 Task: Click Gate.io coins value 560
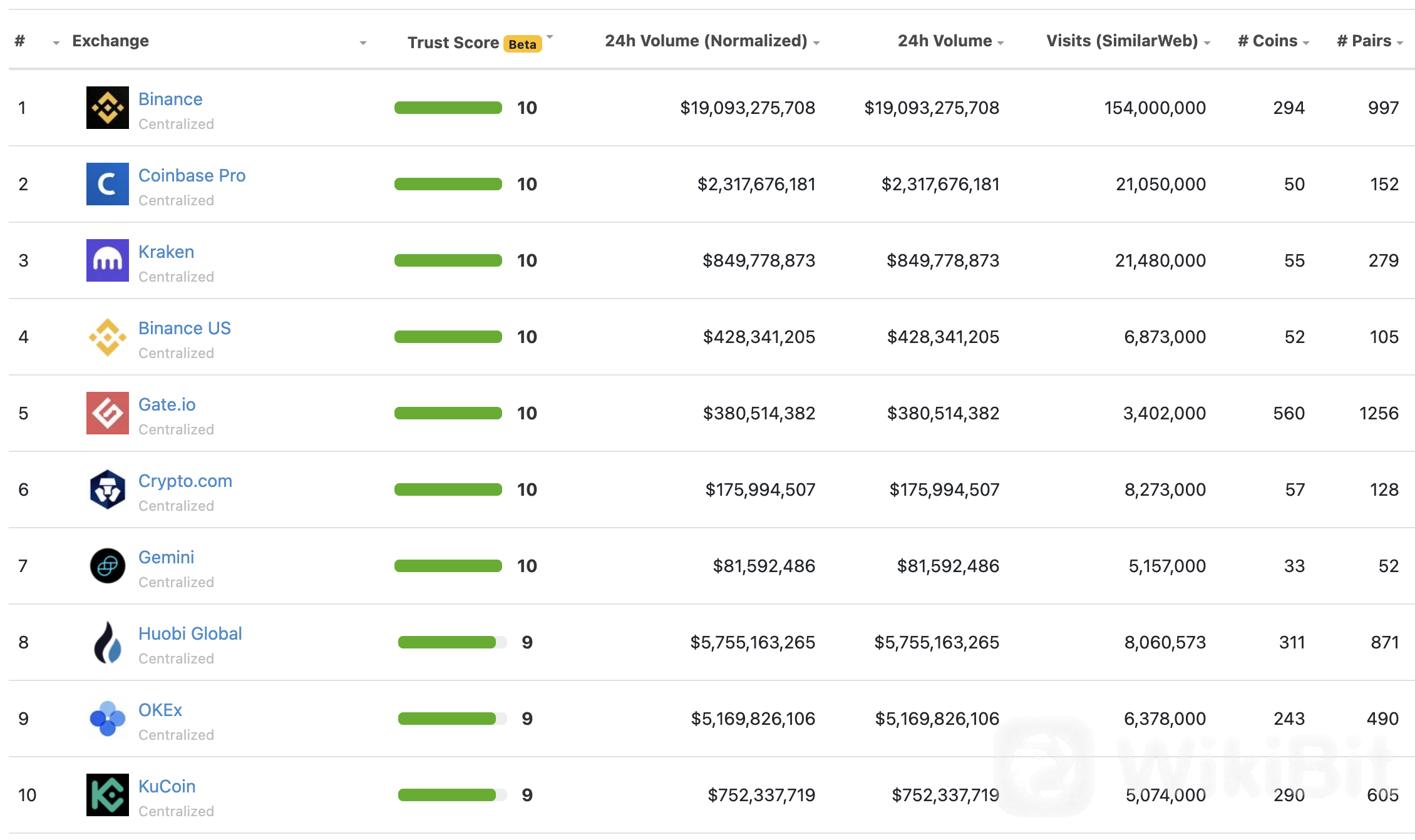point(1289,413)
